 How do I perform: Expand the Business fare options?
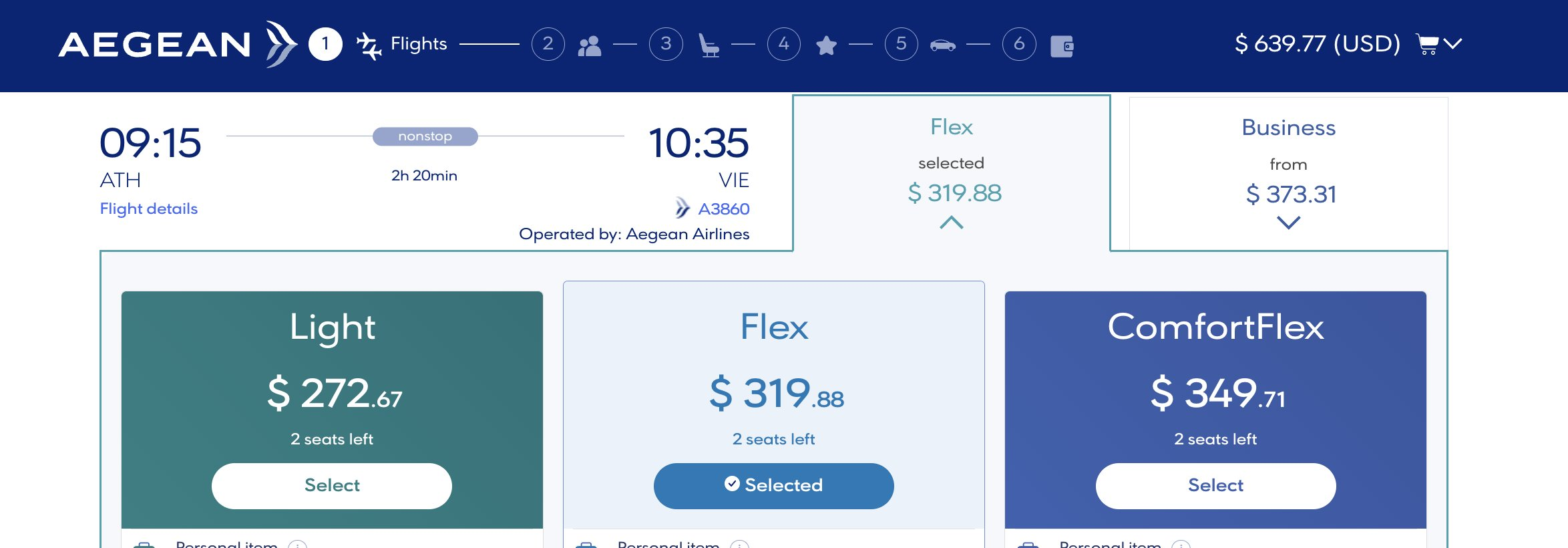(1289, 221)
